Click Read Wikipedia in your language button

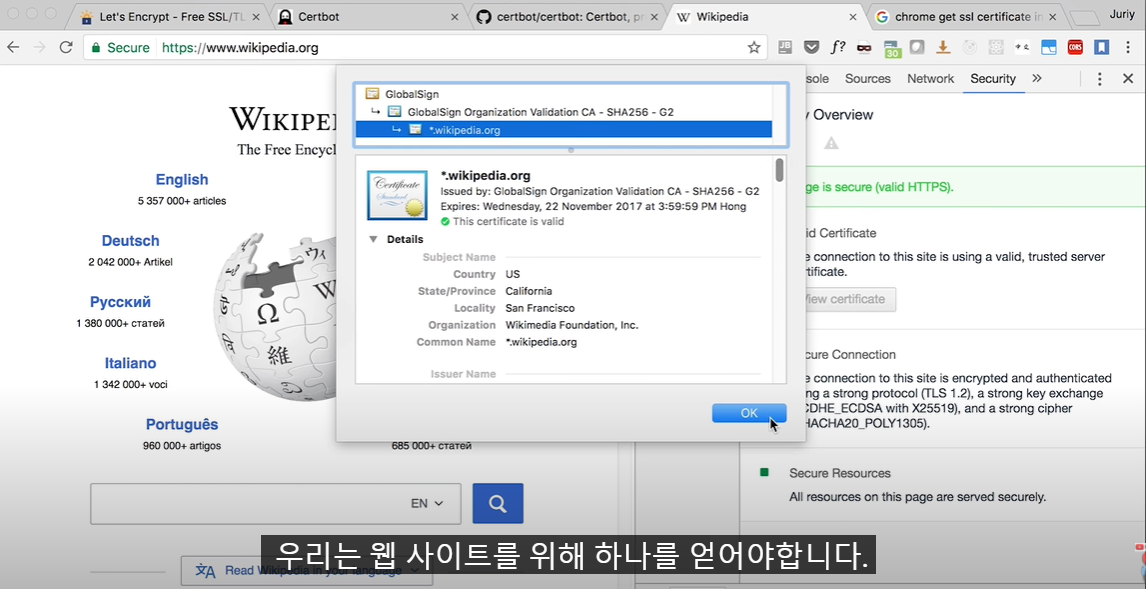pyautogui.click(x=306, y=570)
